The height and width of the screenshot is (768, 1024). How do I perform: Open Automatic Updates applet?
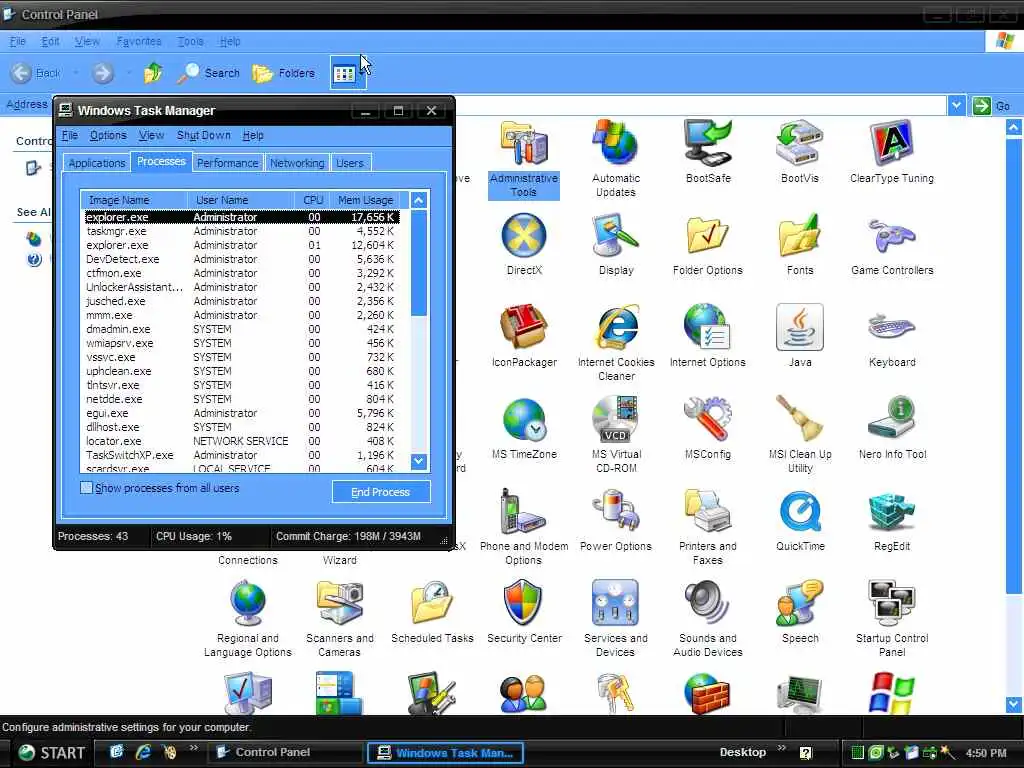616,159
